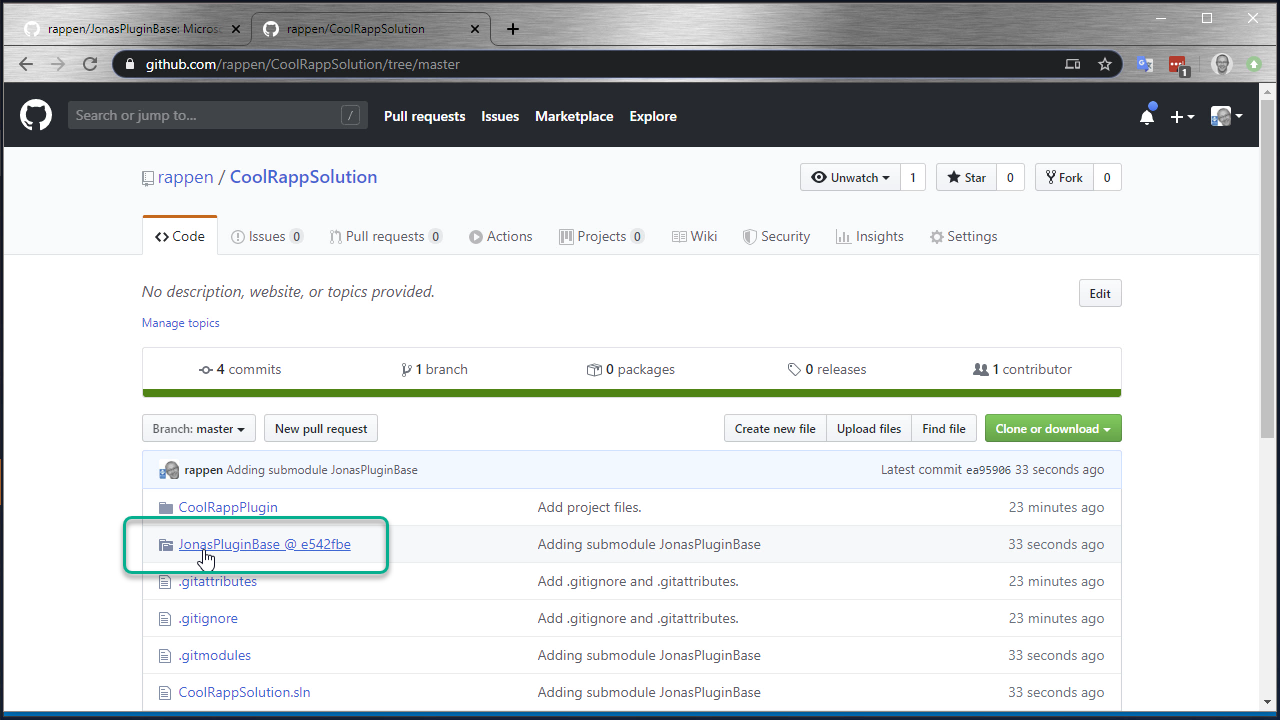Viewport: 1280px width, 720px height.
Task: Open repository Settings tab
Action: (963, 237)
